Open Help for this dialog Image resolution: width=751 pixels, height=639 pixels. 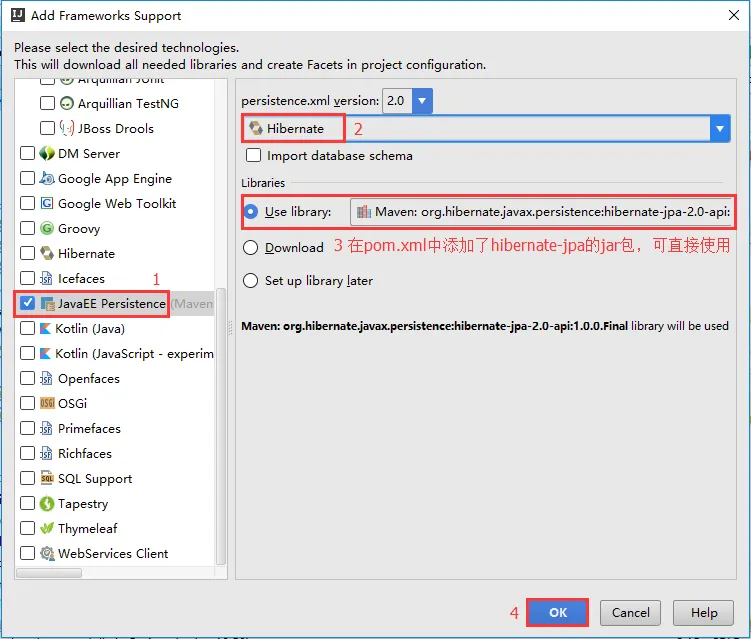pos(703,613)
